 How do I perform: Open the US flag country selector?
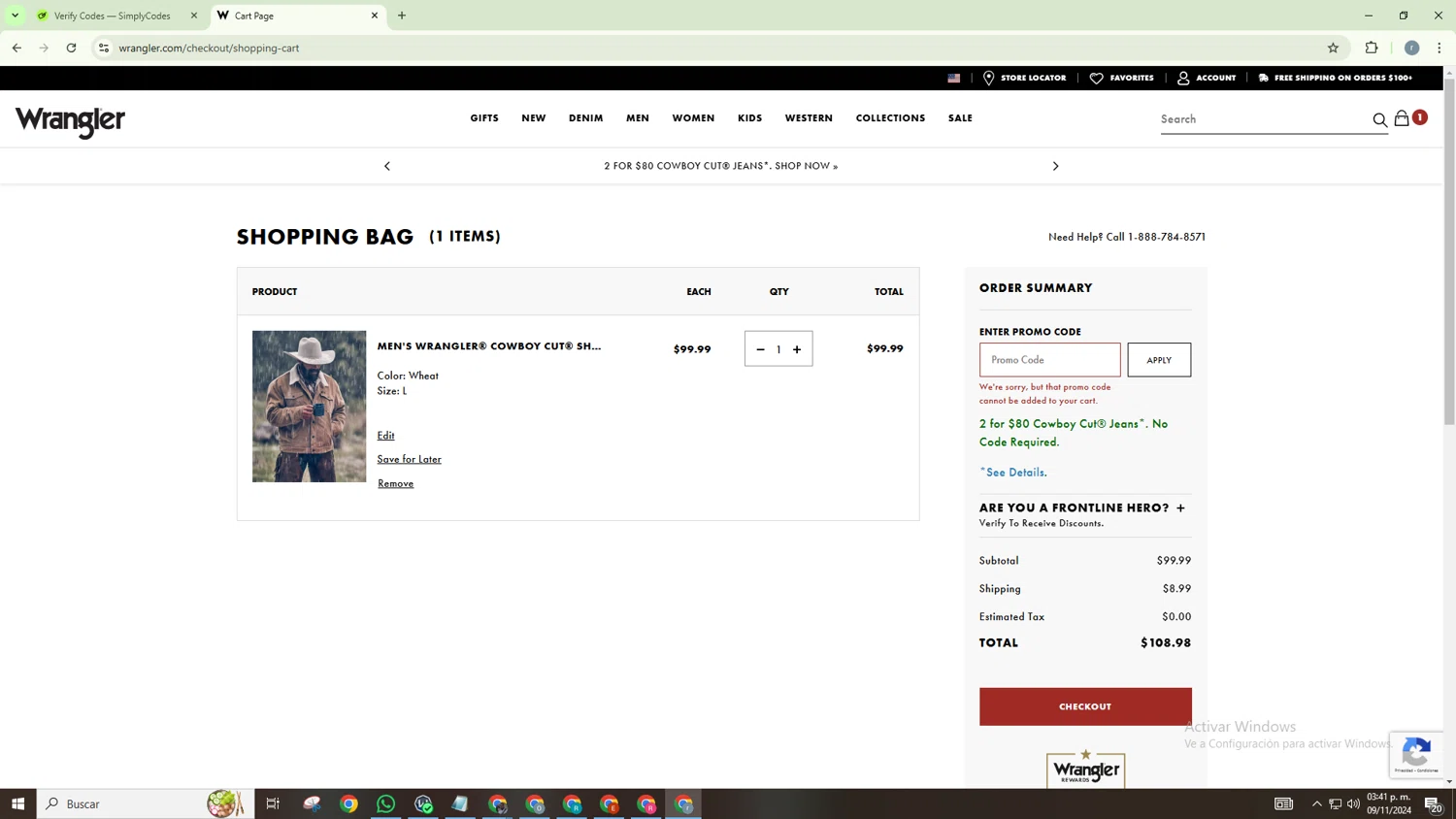pos(954,78)
